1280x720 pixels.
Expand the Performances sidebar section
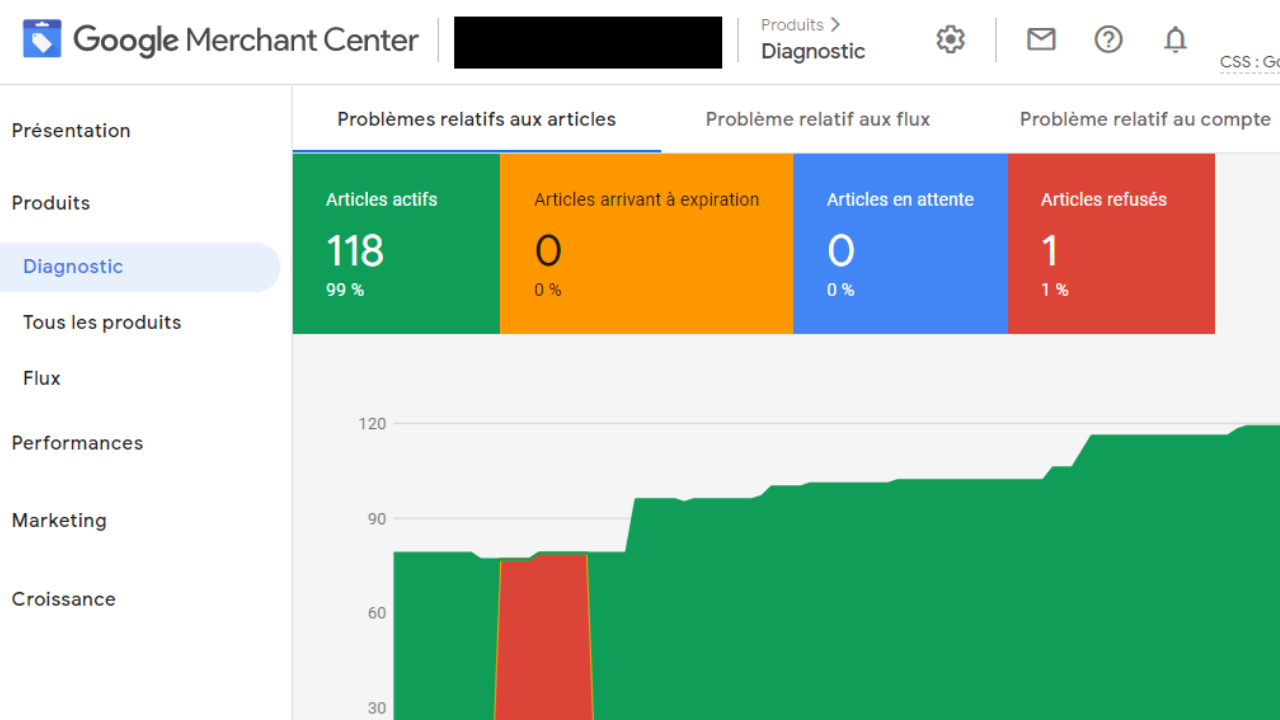[77, 442]
